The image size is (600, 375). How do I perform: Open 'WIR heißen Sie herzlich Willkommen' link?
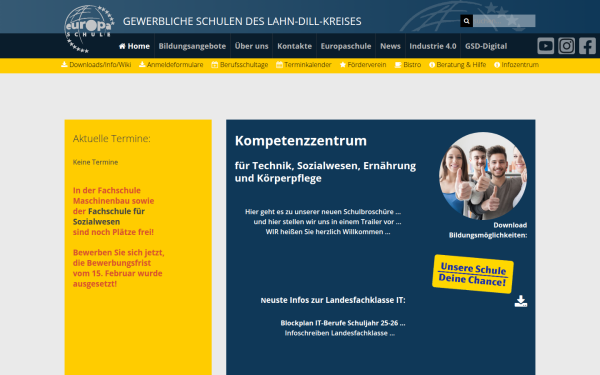pos(328,232)
